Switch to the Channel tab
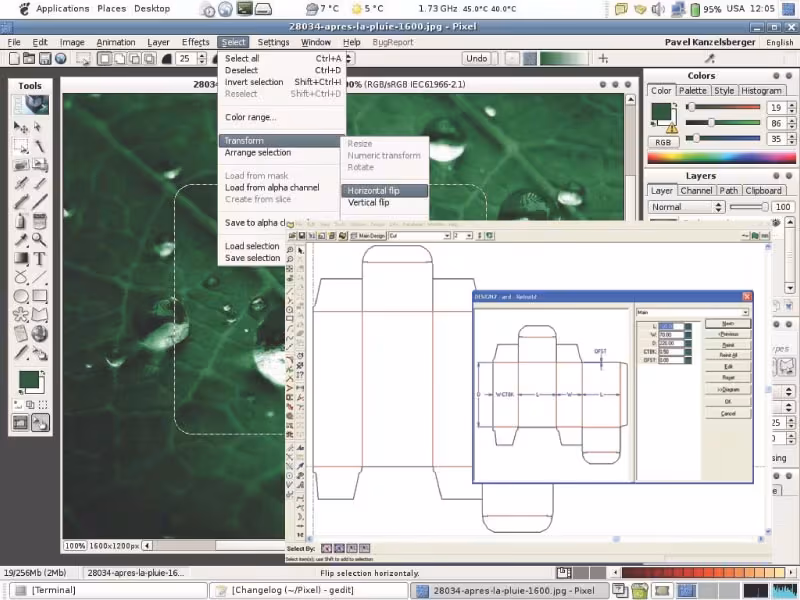 click(696, 190)
